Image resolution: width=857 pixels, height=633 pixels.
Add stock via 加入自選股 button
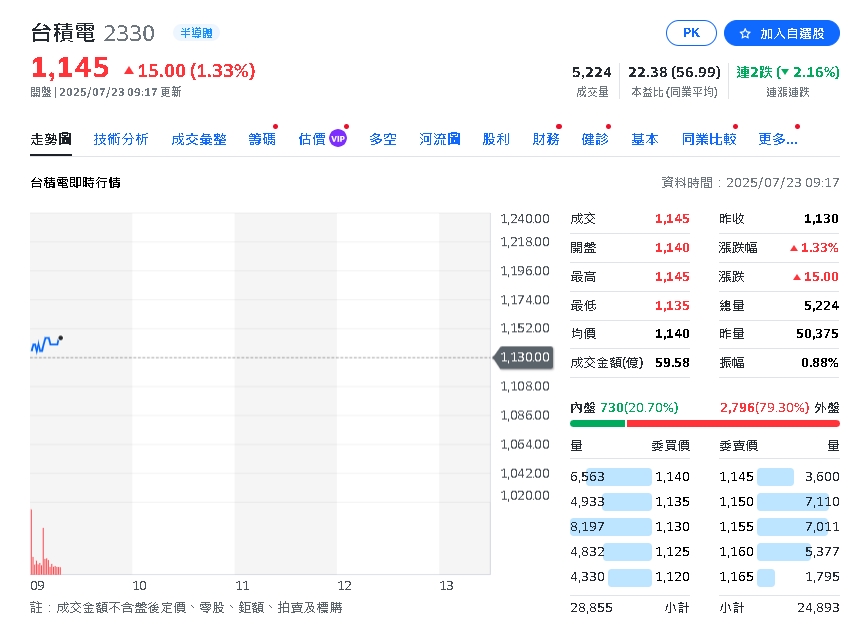782,33
